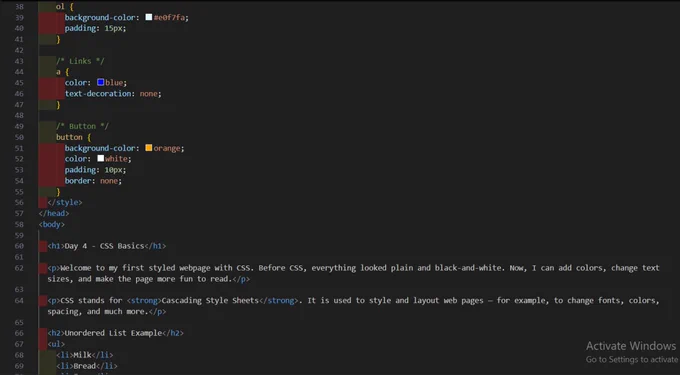The image size is (680, 375).
Task: Click the closing brace on line 55
Action: click(58, 192)
